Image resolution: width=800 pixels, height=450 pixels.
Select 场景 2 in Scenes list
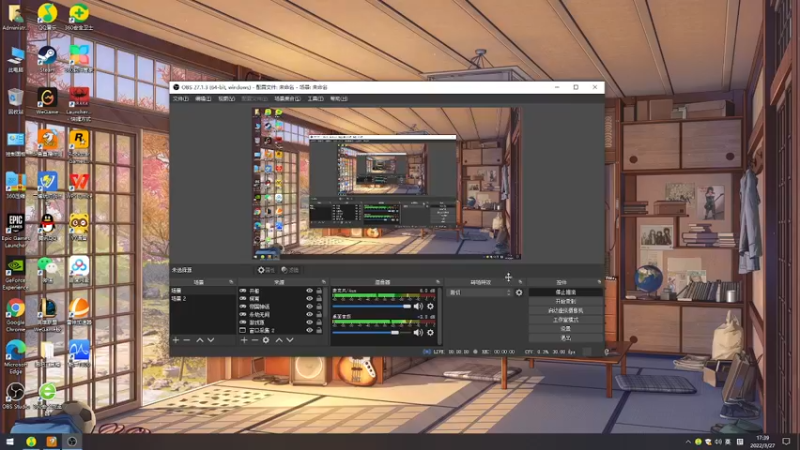pyautogui.click(x=203, y=298)
